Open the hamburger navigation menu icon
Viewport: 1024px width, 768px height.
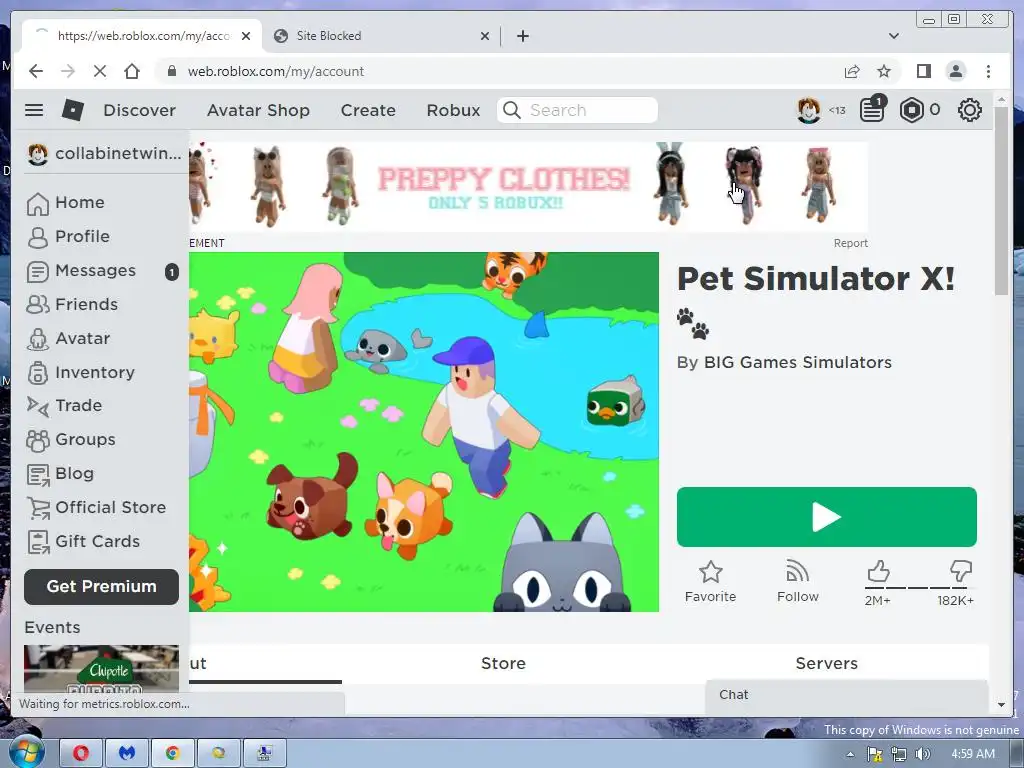34,110
